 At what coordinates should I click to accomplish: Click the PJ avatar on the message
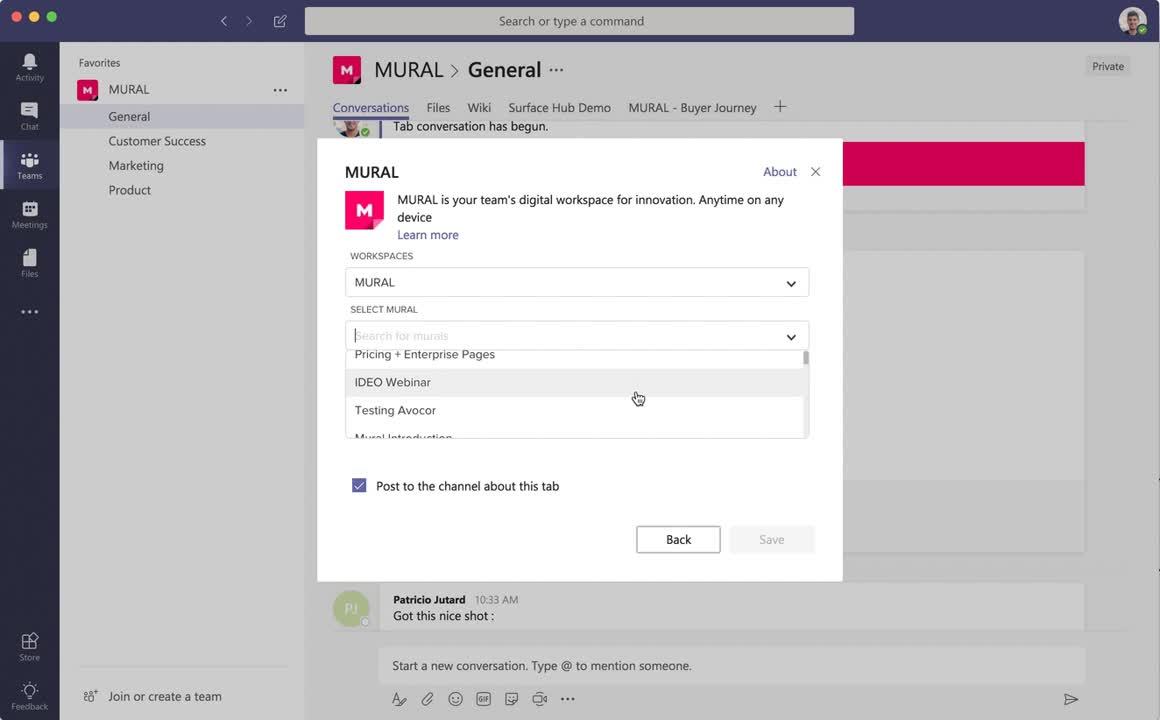(351, 608)
